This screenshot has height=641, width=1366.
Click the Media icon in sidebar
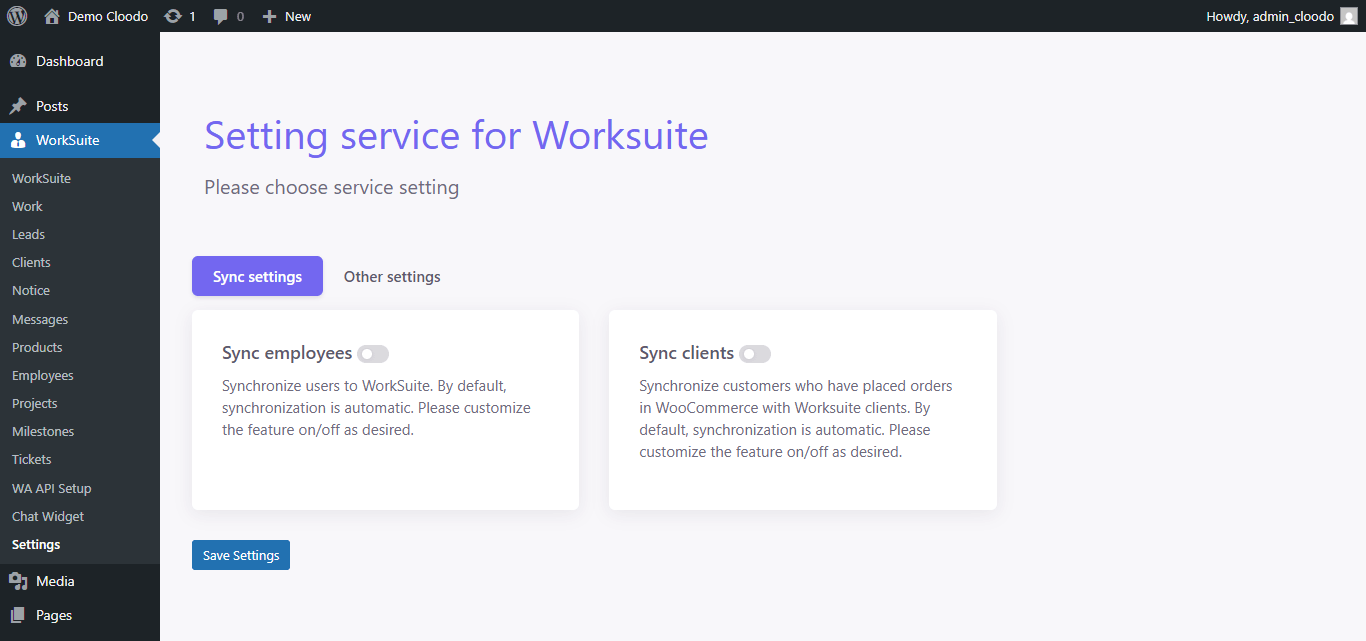click(18, 581)
